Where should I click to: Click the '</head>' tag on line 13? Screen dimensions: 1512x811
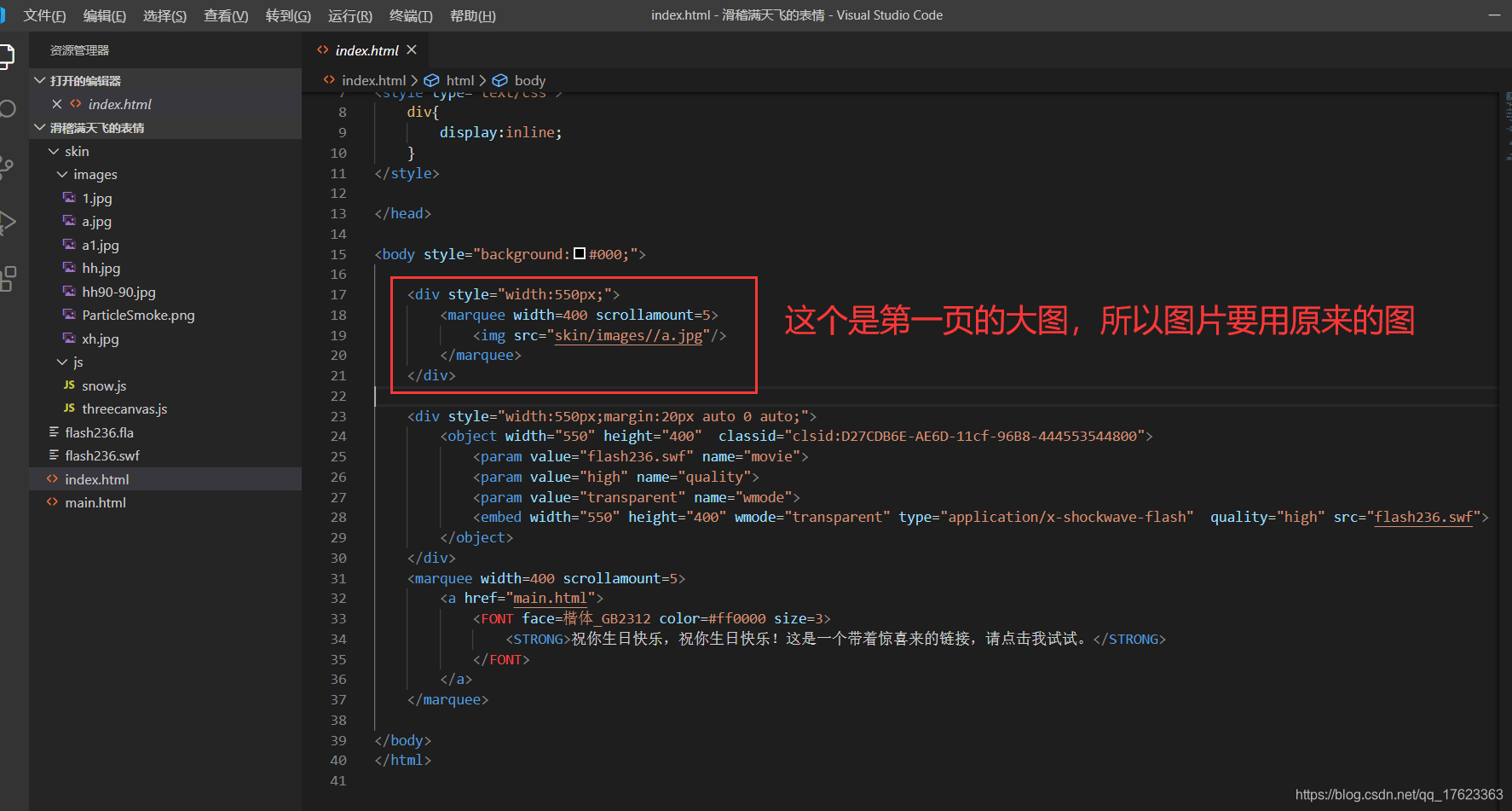tap(403, 213)
